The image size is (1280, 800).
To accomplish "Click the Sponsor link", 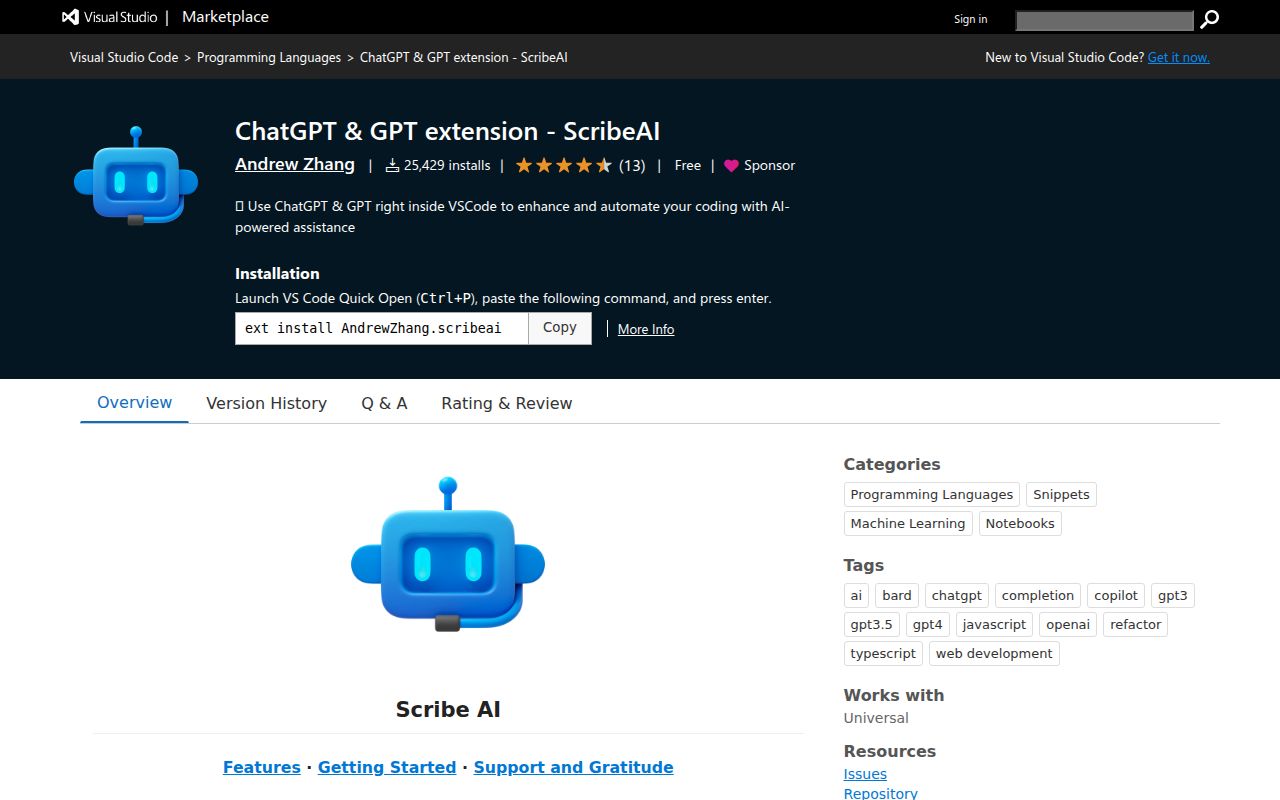I will pyautogui.click(x=769, y=166).
